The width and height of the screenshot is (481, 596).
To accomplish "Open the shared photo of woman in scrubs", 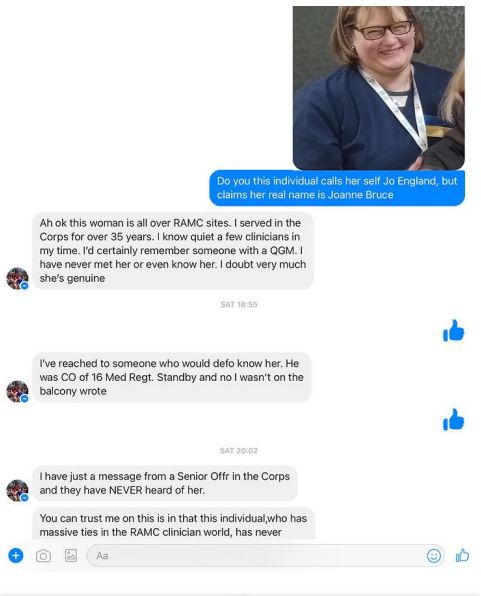I will (379, 88).
